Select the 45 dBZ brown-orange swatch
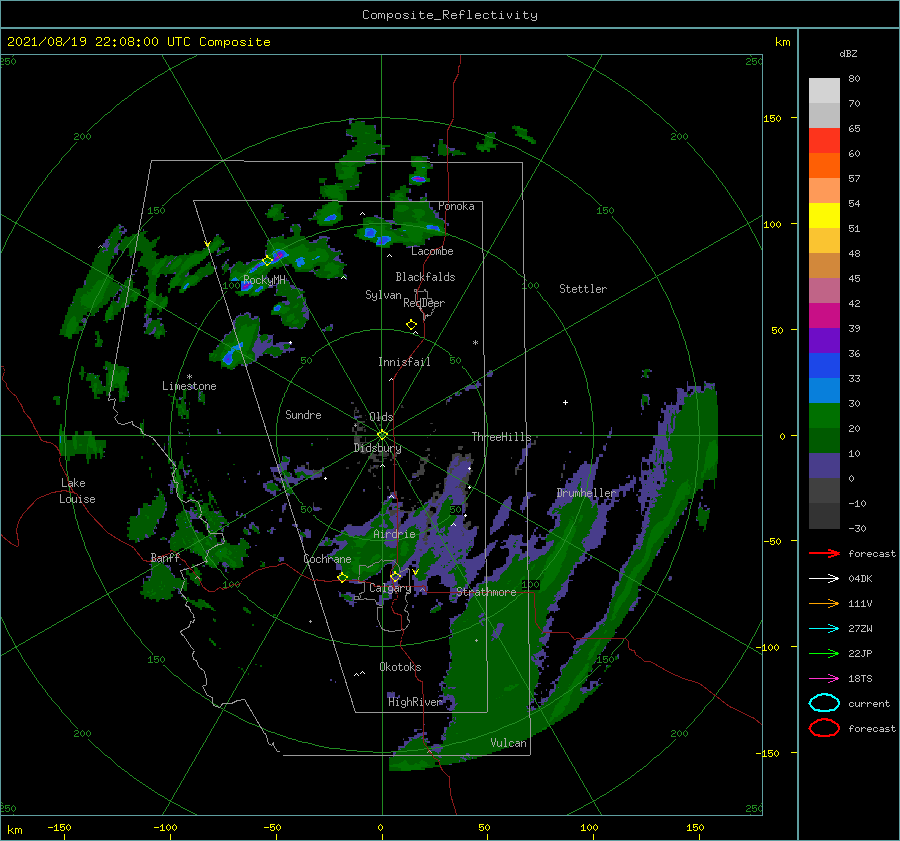This screenshot has height=841, width=900. pyautogui.click(x=824, y=266)
